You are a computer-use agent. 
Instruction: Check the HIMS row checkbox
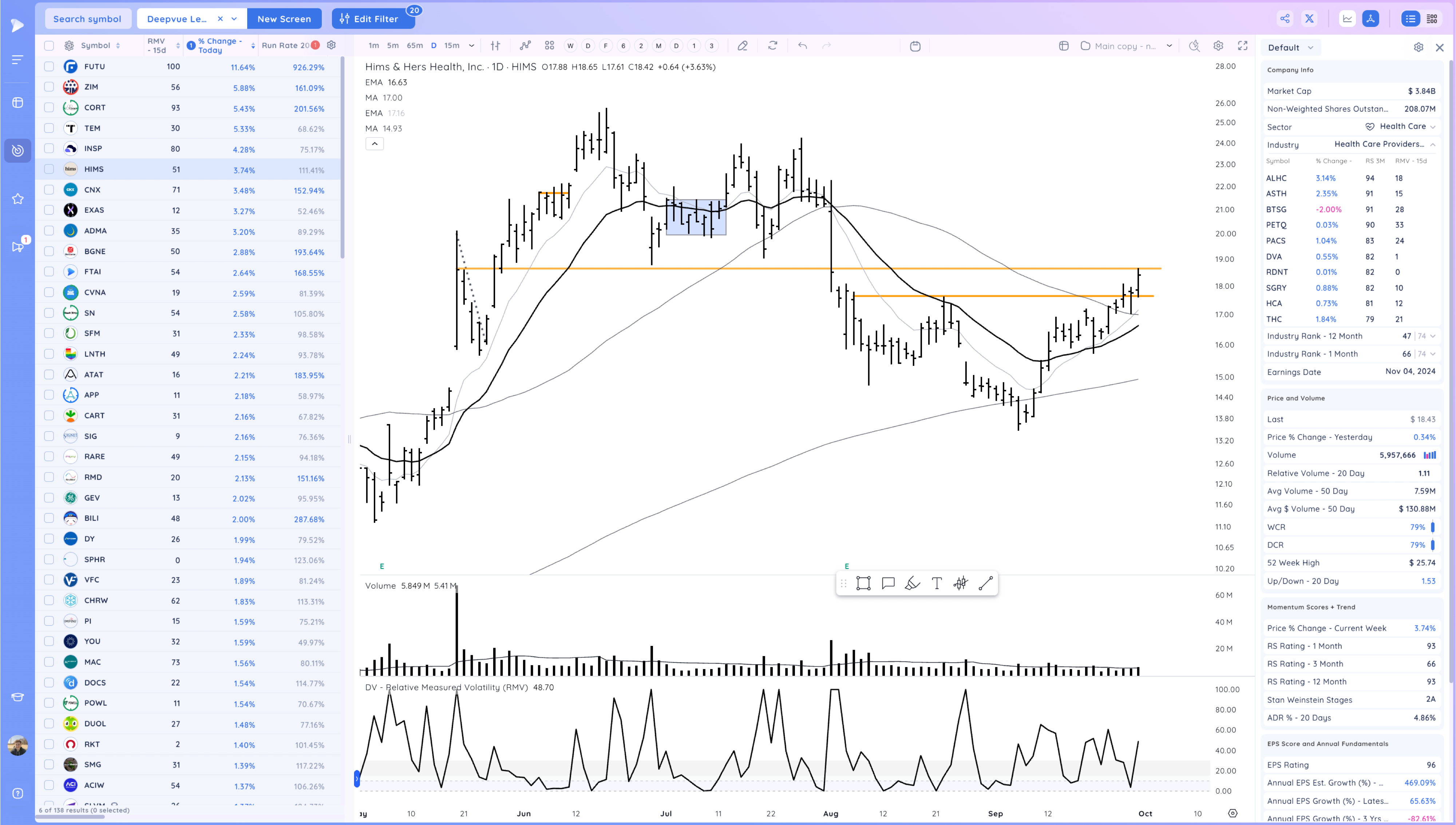point(49,169)
